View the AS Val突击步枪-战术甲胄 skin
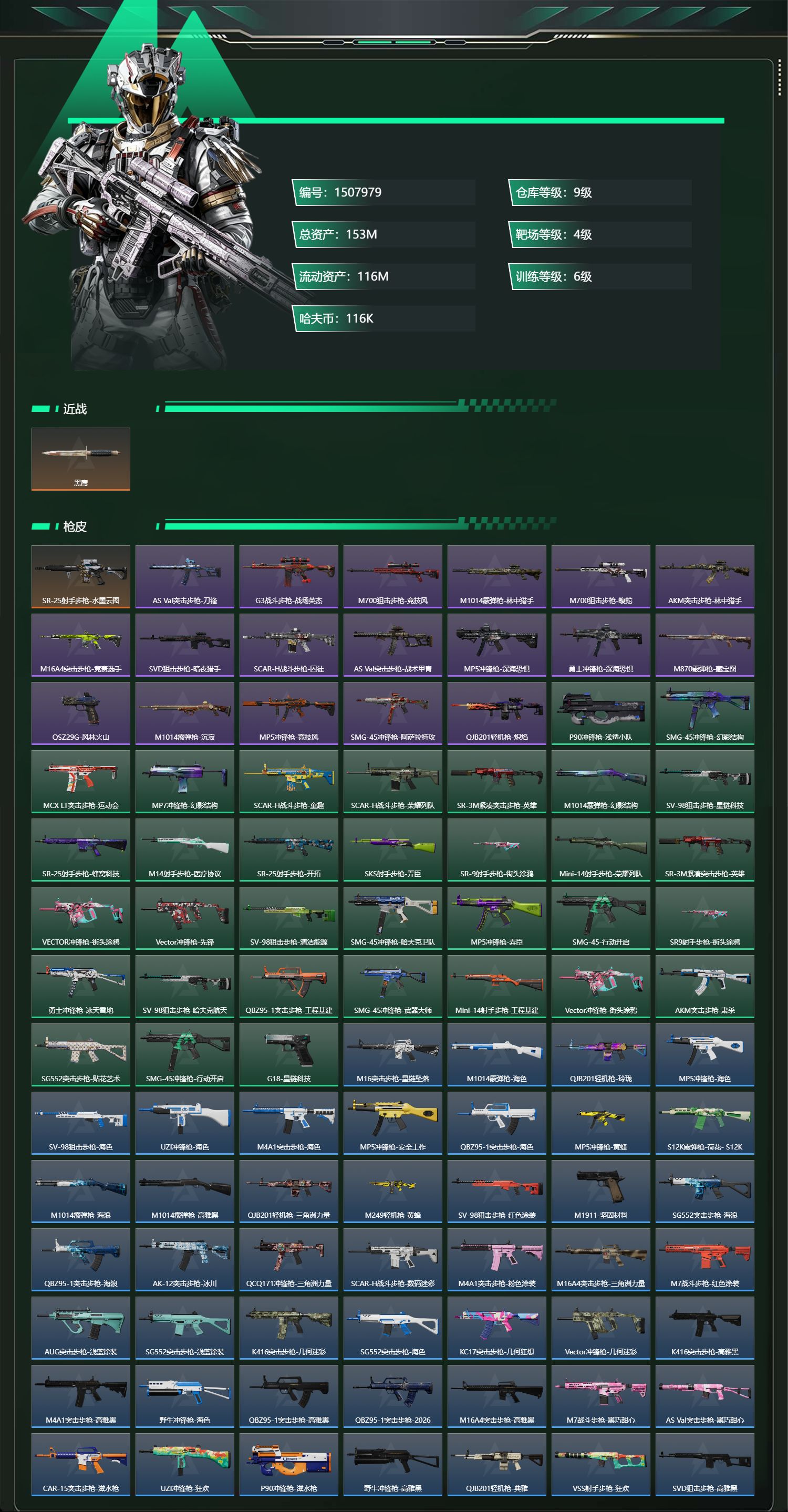788x1512 pixels. click(393, 645)
